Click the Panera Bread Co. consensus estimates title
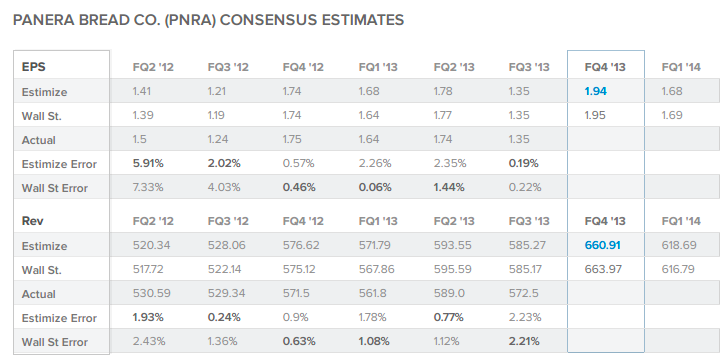This screenshot has height=360, width=722. coord(208,20)
